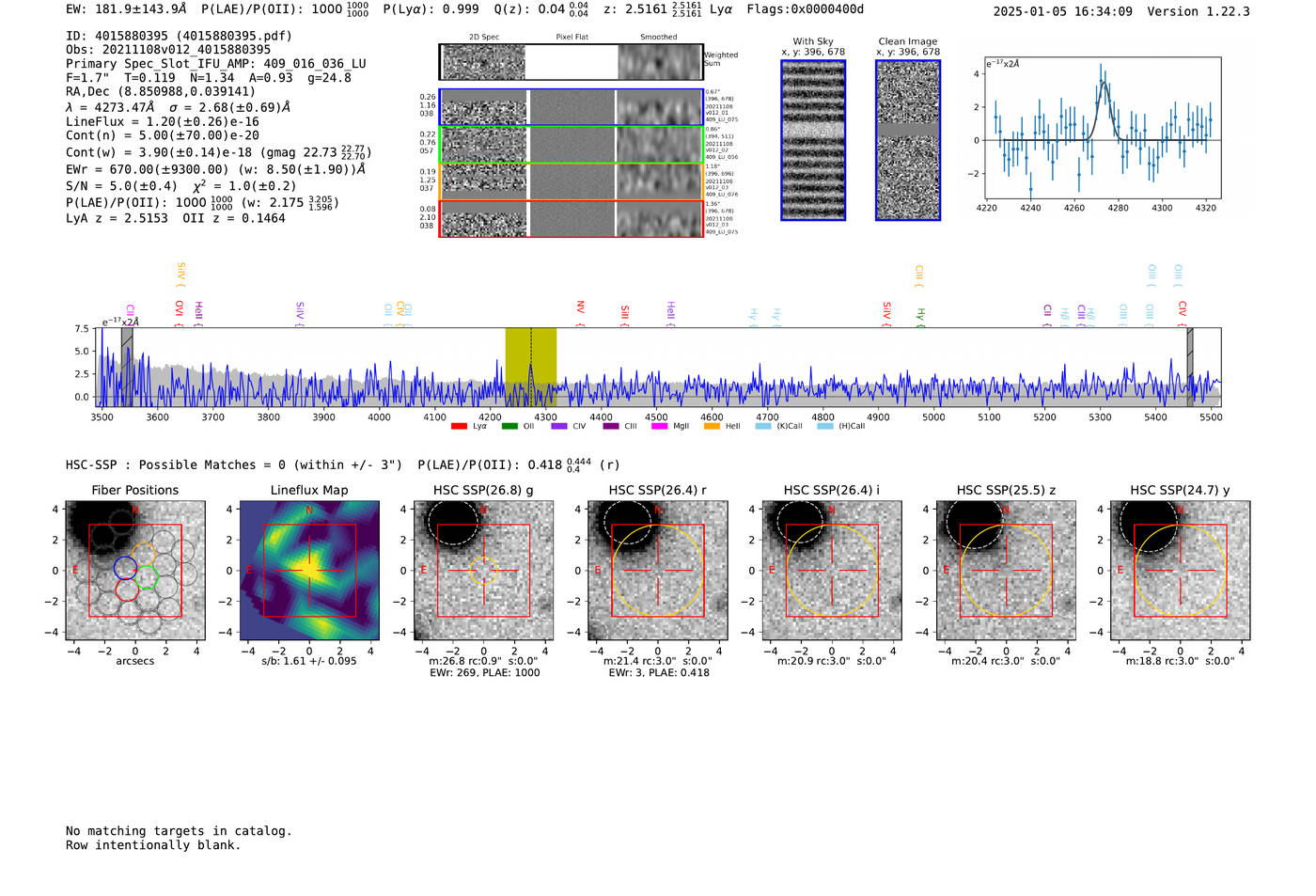Click the Weighted Sum 2D spectrum strip
The height and width of the screenshot is (896, 1316).
click(x=572, y=62)
